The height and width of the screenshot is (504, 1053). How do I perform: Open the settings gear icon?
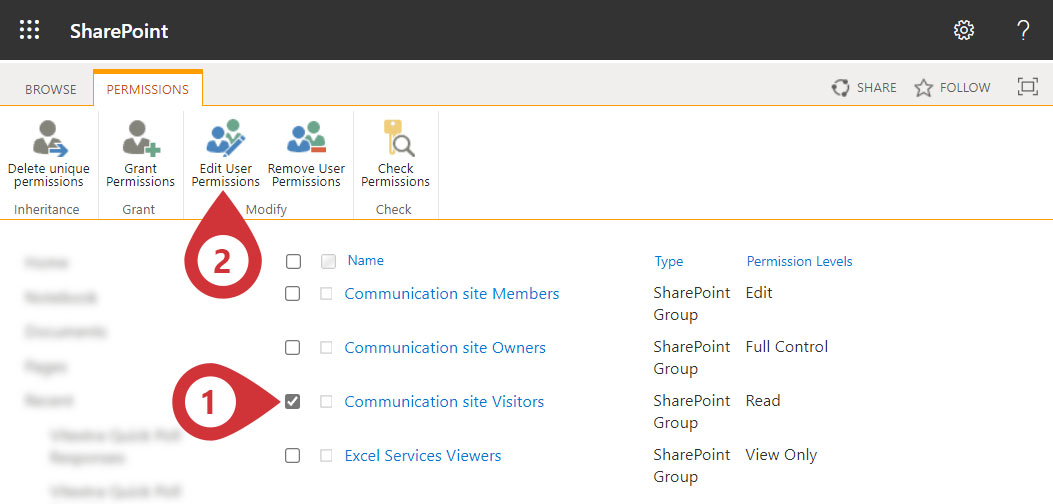tap(964, 30)
